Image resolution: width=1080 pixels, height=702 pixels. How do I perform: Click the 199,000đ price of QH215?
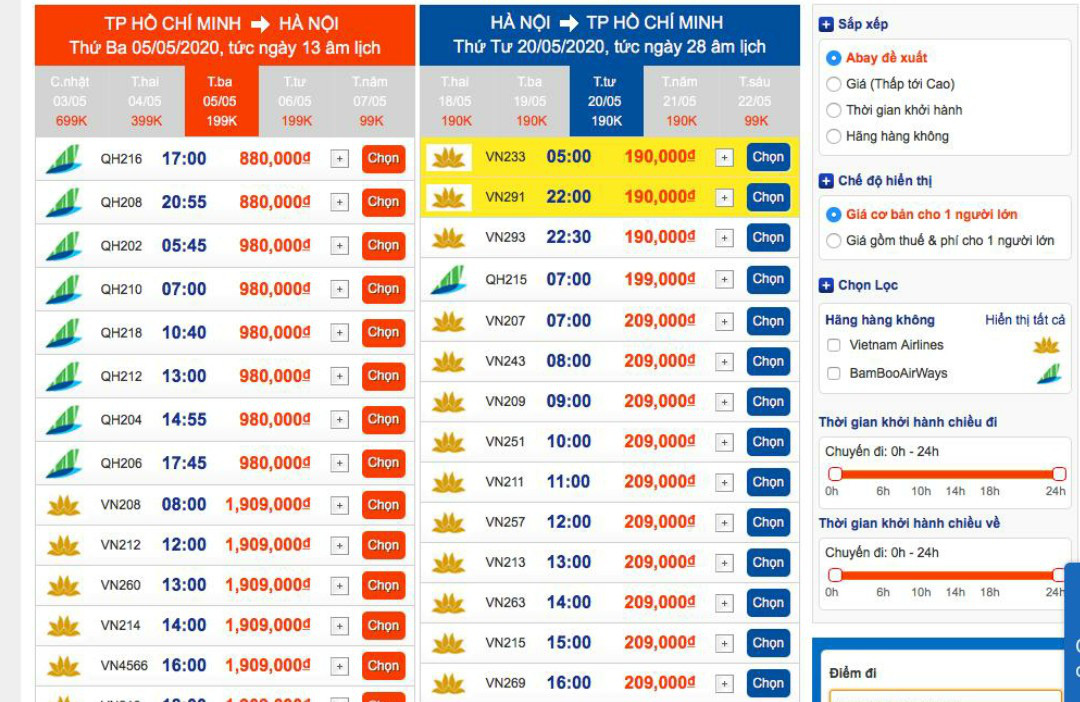(x=659, y=280)
